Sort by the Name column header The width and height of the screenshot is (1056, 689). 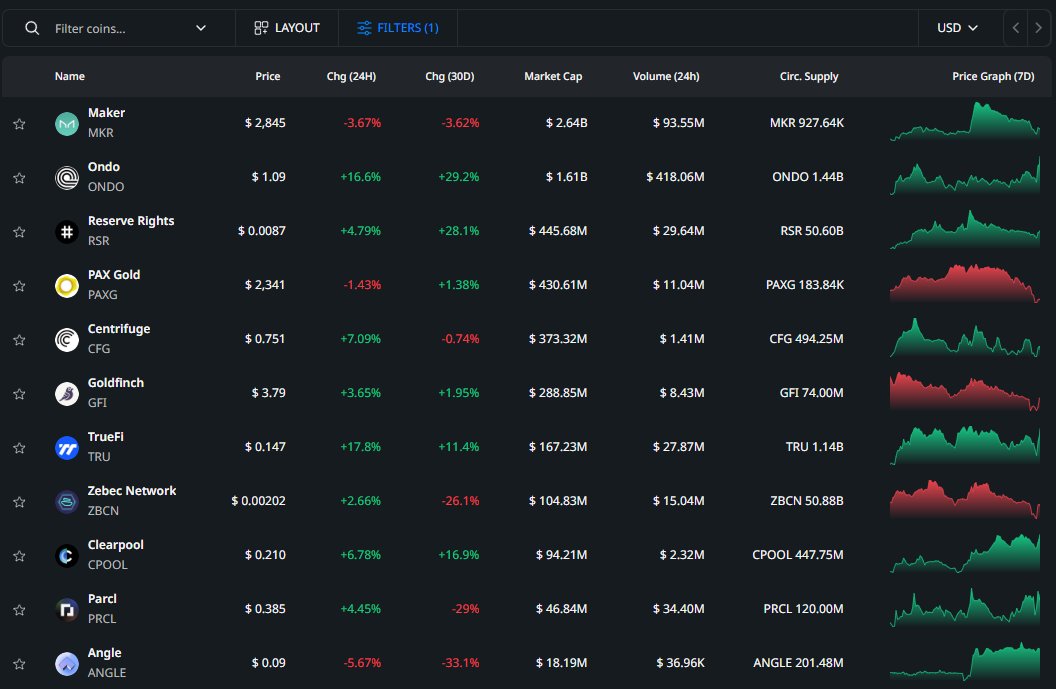coord(69,76)
